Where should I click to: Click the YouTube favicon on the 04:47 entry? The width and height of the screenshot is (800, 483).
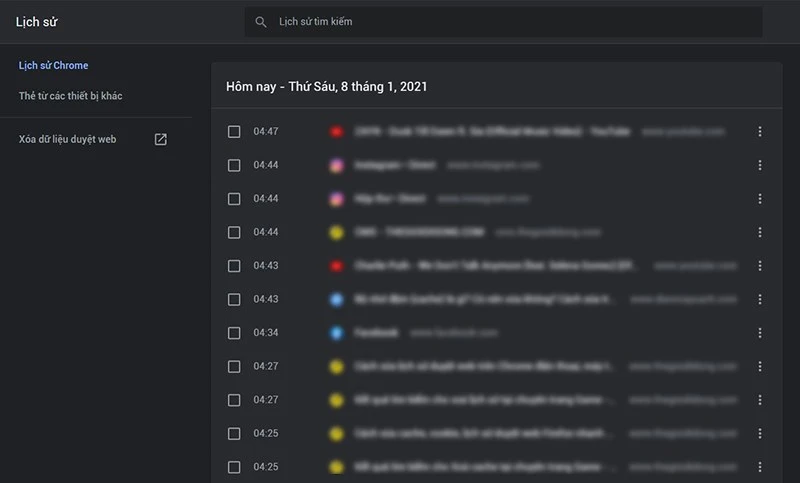click(x=337, y=132)
